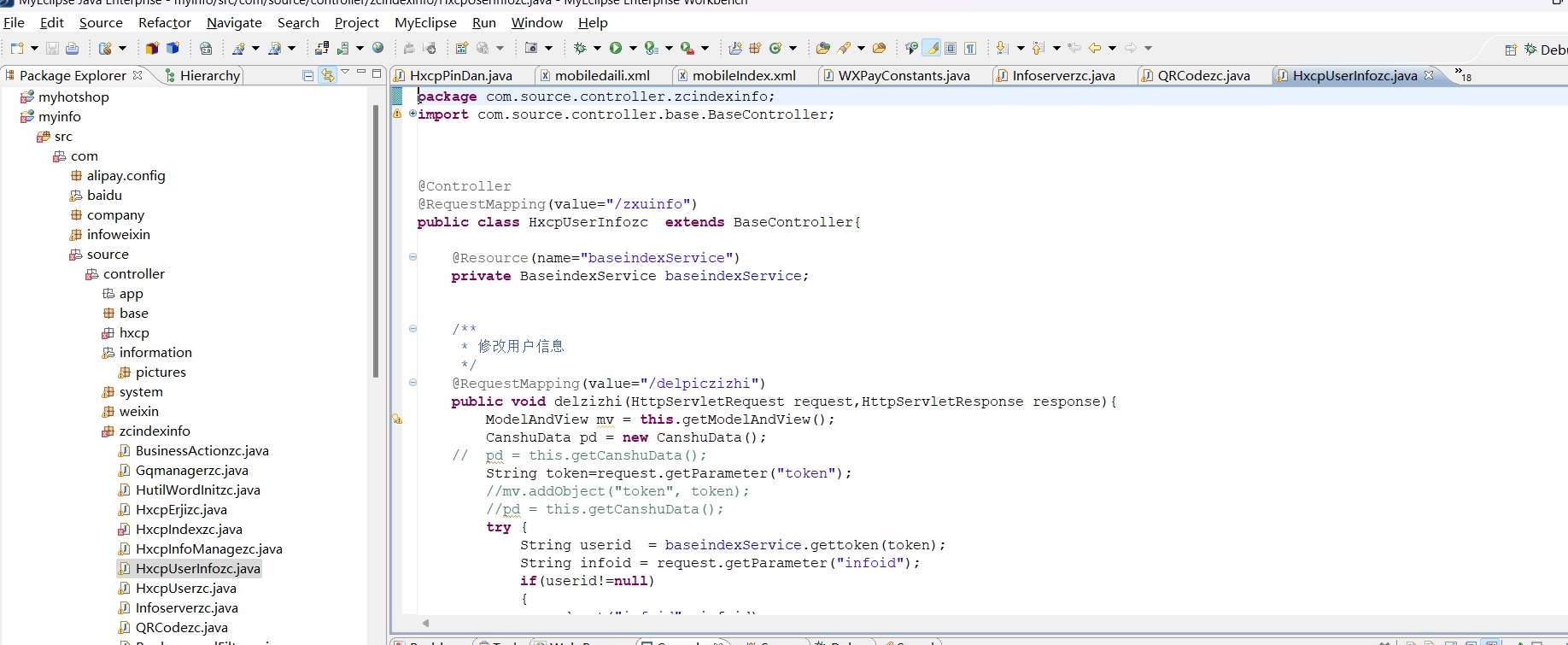Click the globe web browser toolbar icon
Viewport: 1568px width, 645px height.
tap(378, 49)
